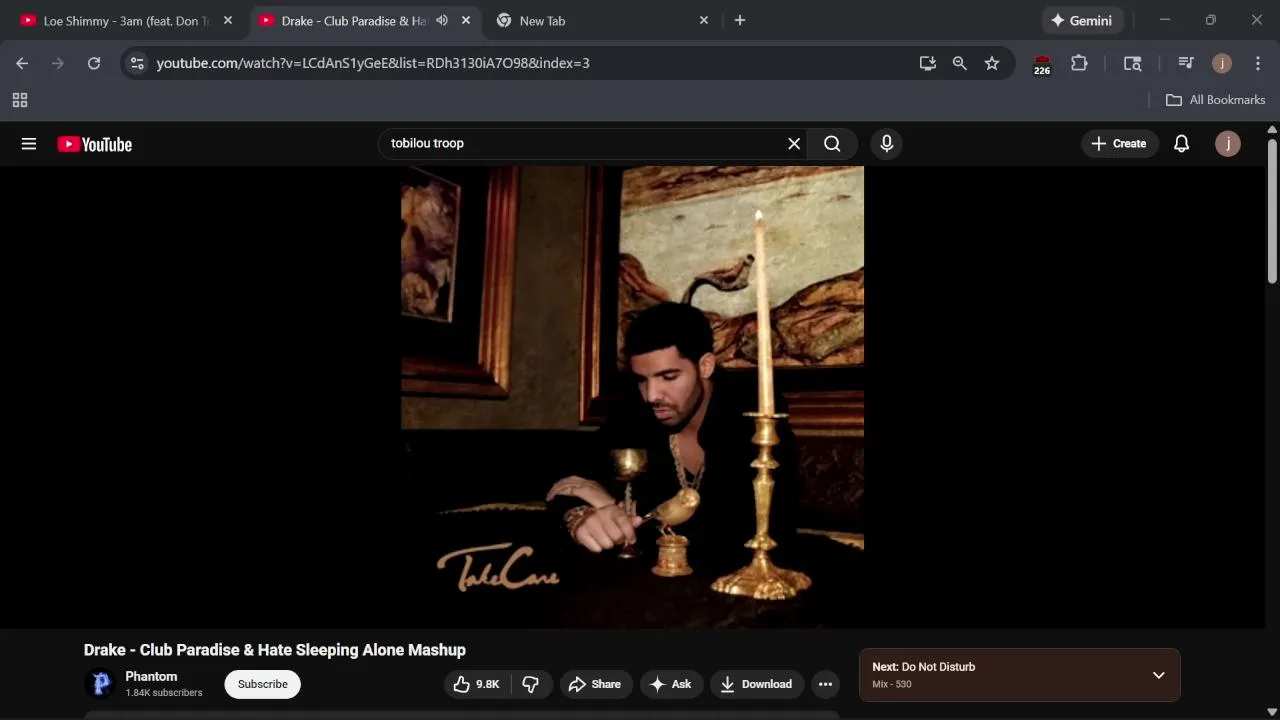Screen dimensions: 1280x720
Task: Bookmark this page with star
Action: (x=992, y=63)
